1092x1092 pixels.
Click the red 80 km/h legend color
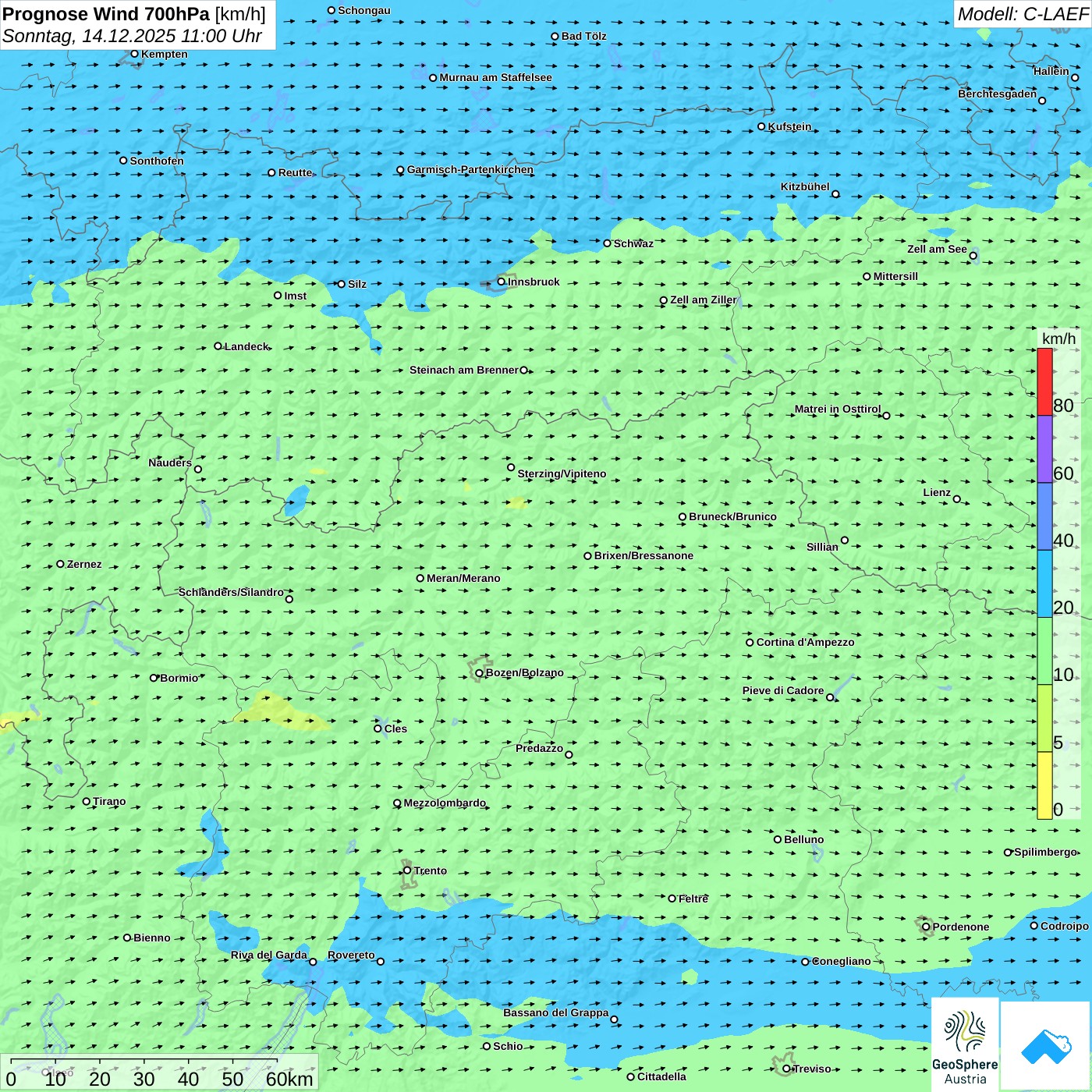[1044, 381]
